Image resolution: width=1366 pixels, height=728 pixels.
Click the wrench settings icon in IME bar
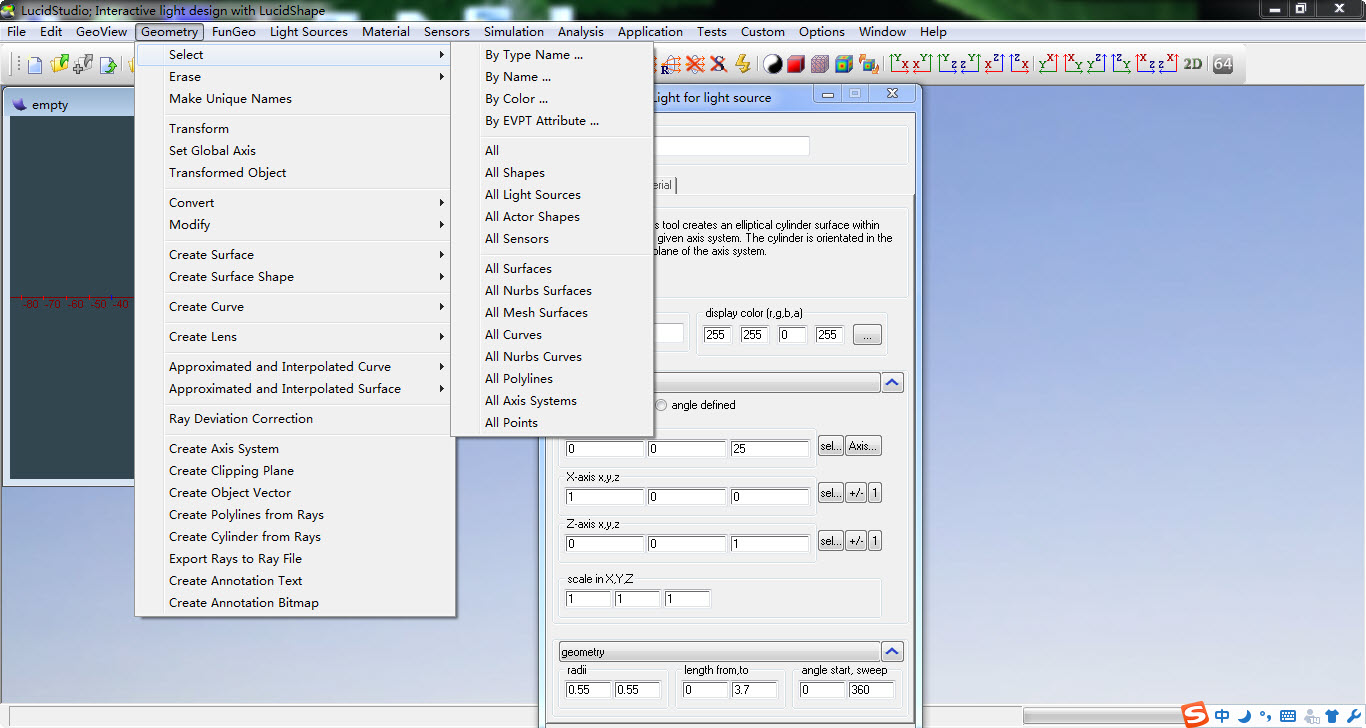coord(1352,716)
